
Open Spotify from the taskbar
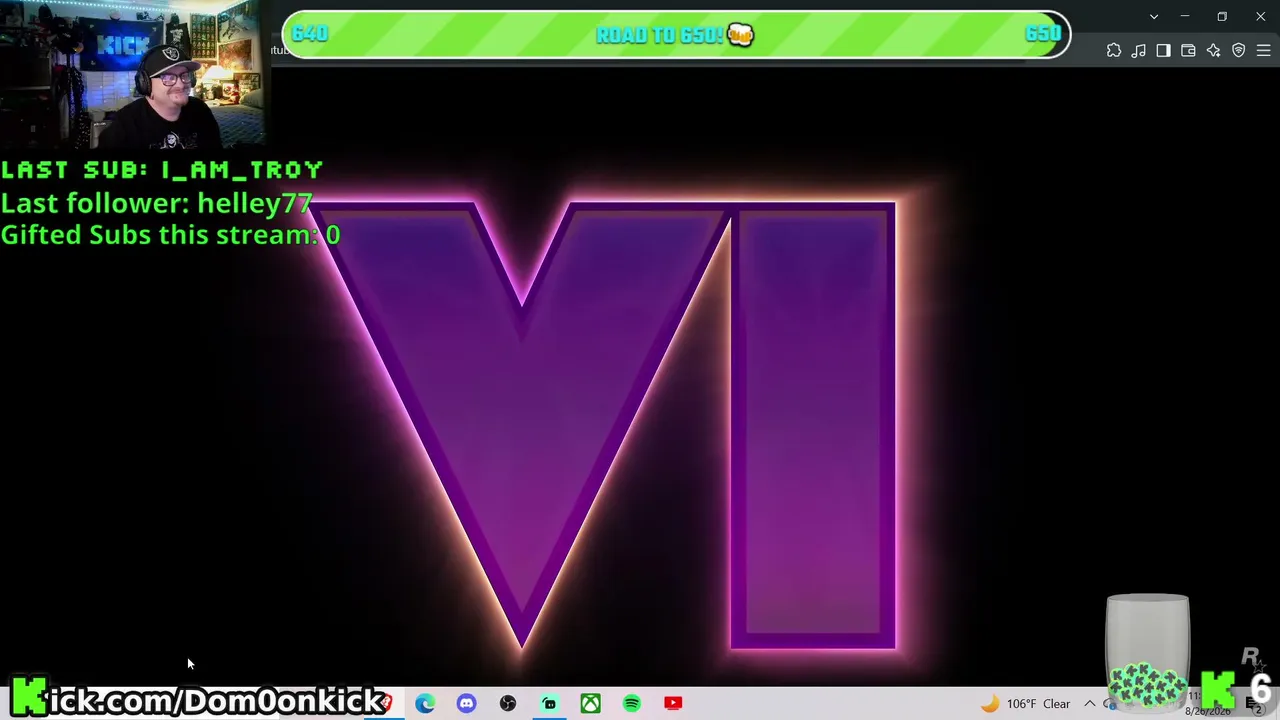pyautogui.click(x=631, y=703)
